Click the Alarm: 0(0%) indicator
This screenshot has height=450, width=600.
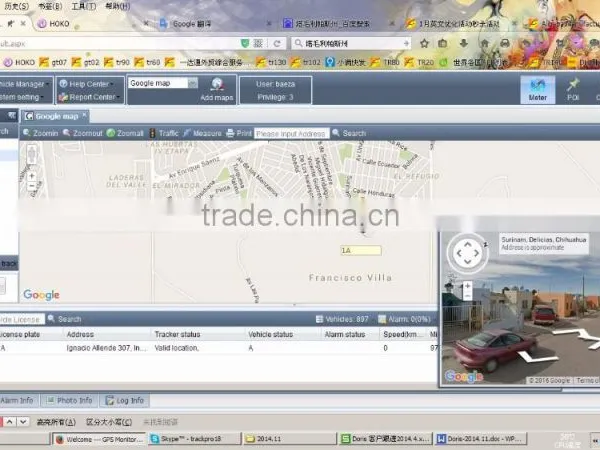(x=404, y=319)
